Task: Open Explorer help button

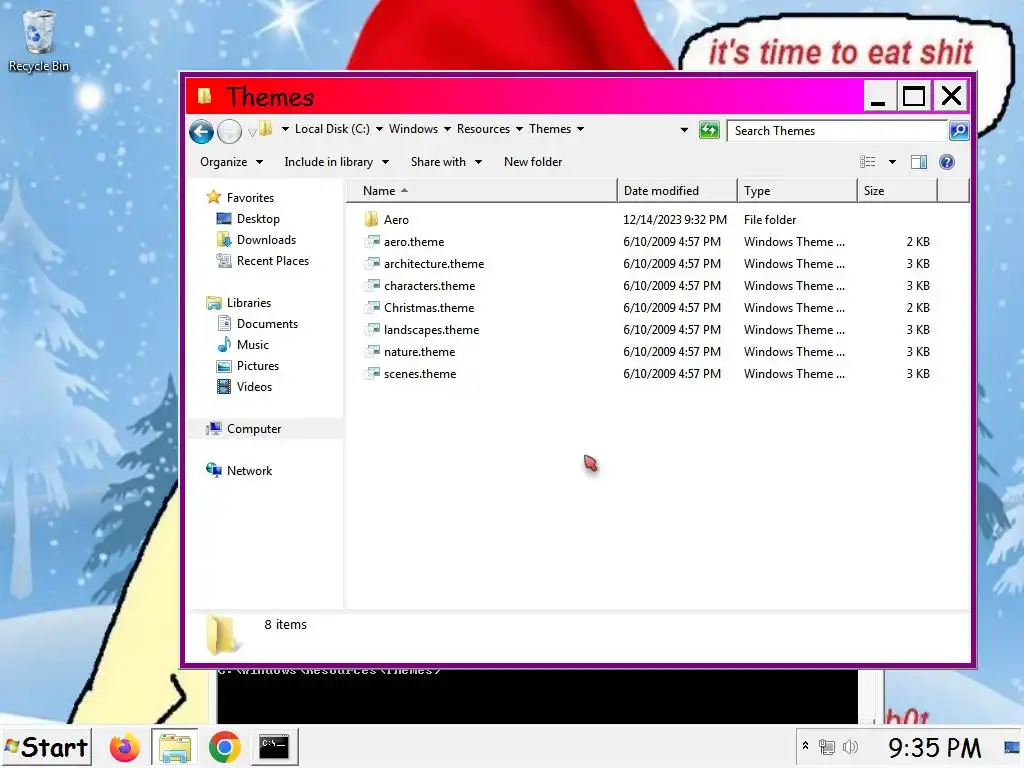Action: (946, 162)
